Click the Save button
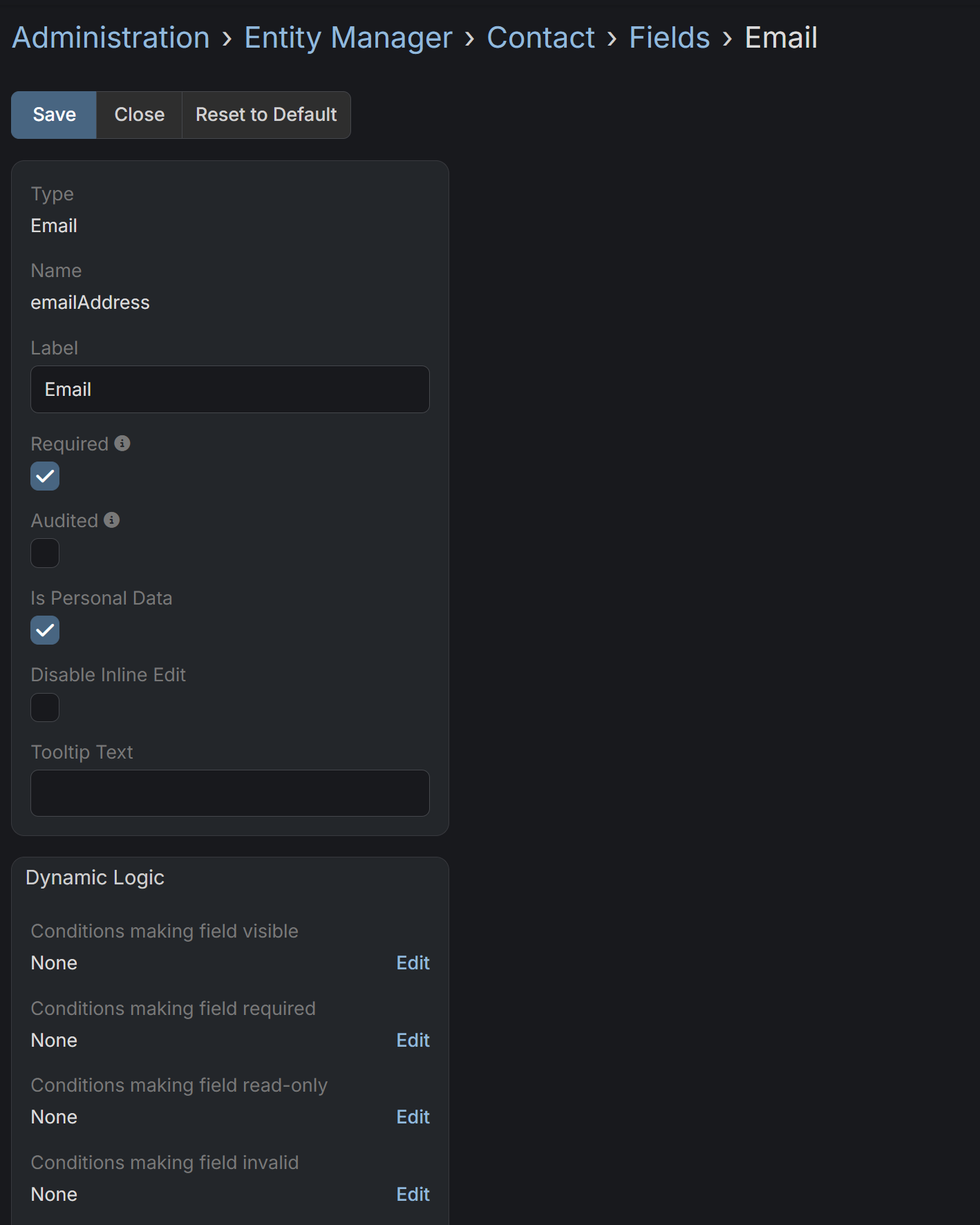The height and width of the screenshot is (1225, 980). coord(54,115)
